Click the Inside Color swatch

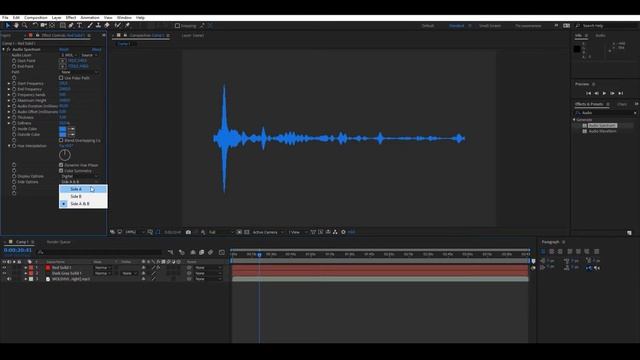coord(62,129)
